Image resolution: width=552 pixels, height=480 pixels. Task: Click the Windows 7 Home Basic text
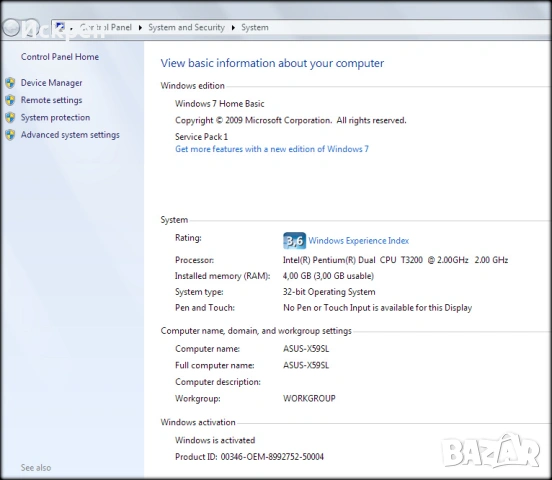click(220, 104)
